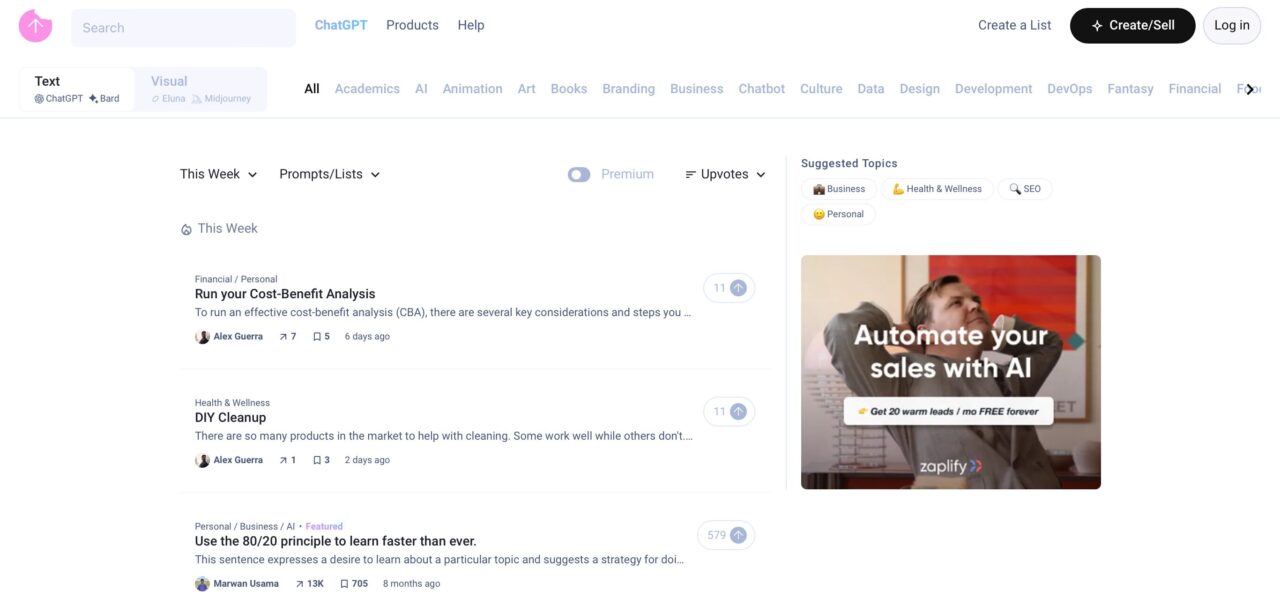Open Help in the top navigation
The height and width of the screenshot is (612, 1280).
point(471,25)
